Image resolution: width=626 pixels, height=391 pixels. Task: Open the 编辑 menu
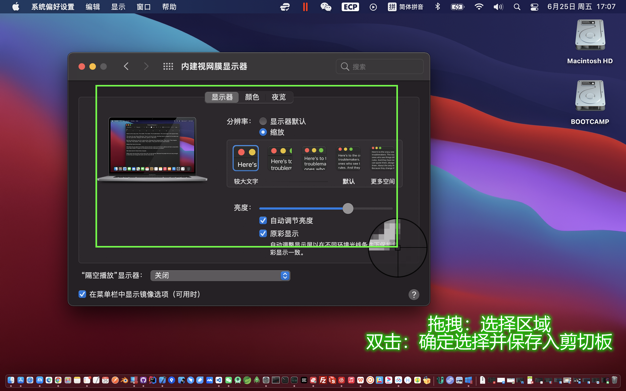tap(93, 7)
